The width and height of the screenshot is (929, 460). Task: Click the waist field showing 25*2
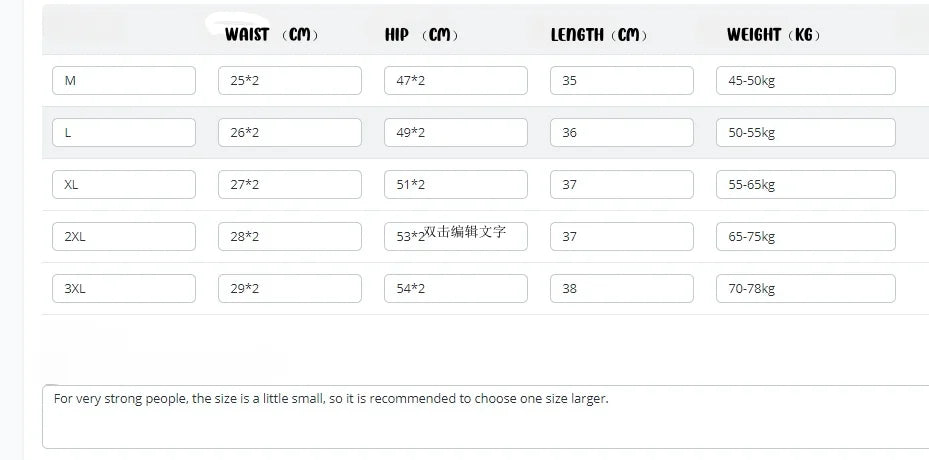pos(290,81)
